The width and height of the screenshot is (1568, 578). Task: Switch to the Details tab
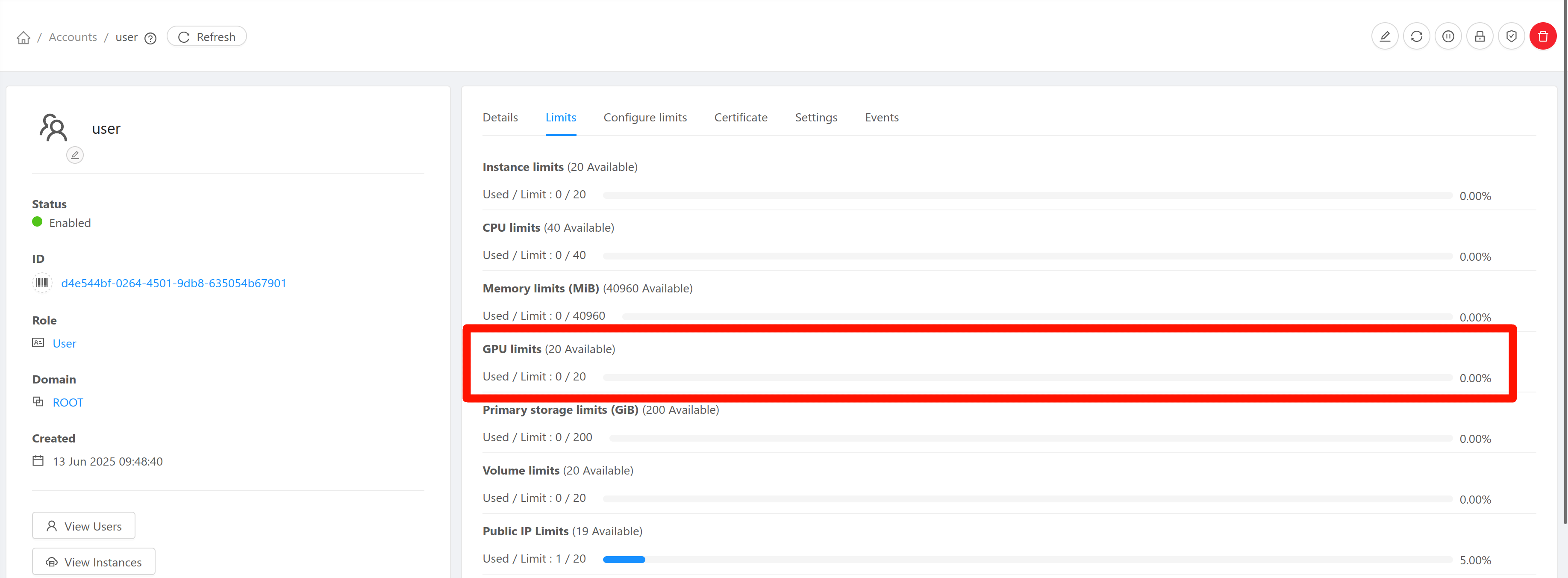[500, 118]
